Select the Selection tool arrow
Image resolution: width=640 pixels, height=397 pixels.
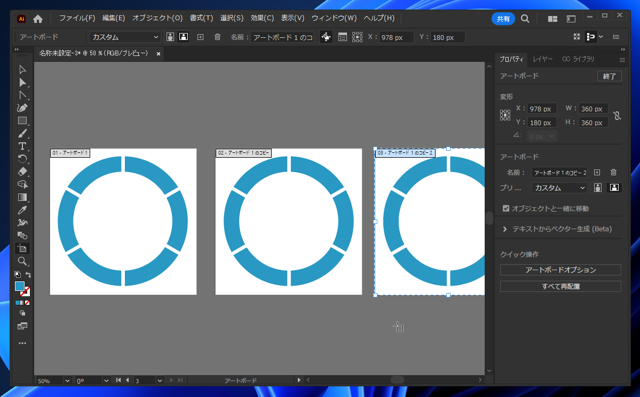tap(22, 70)
